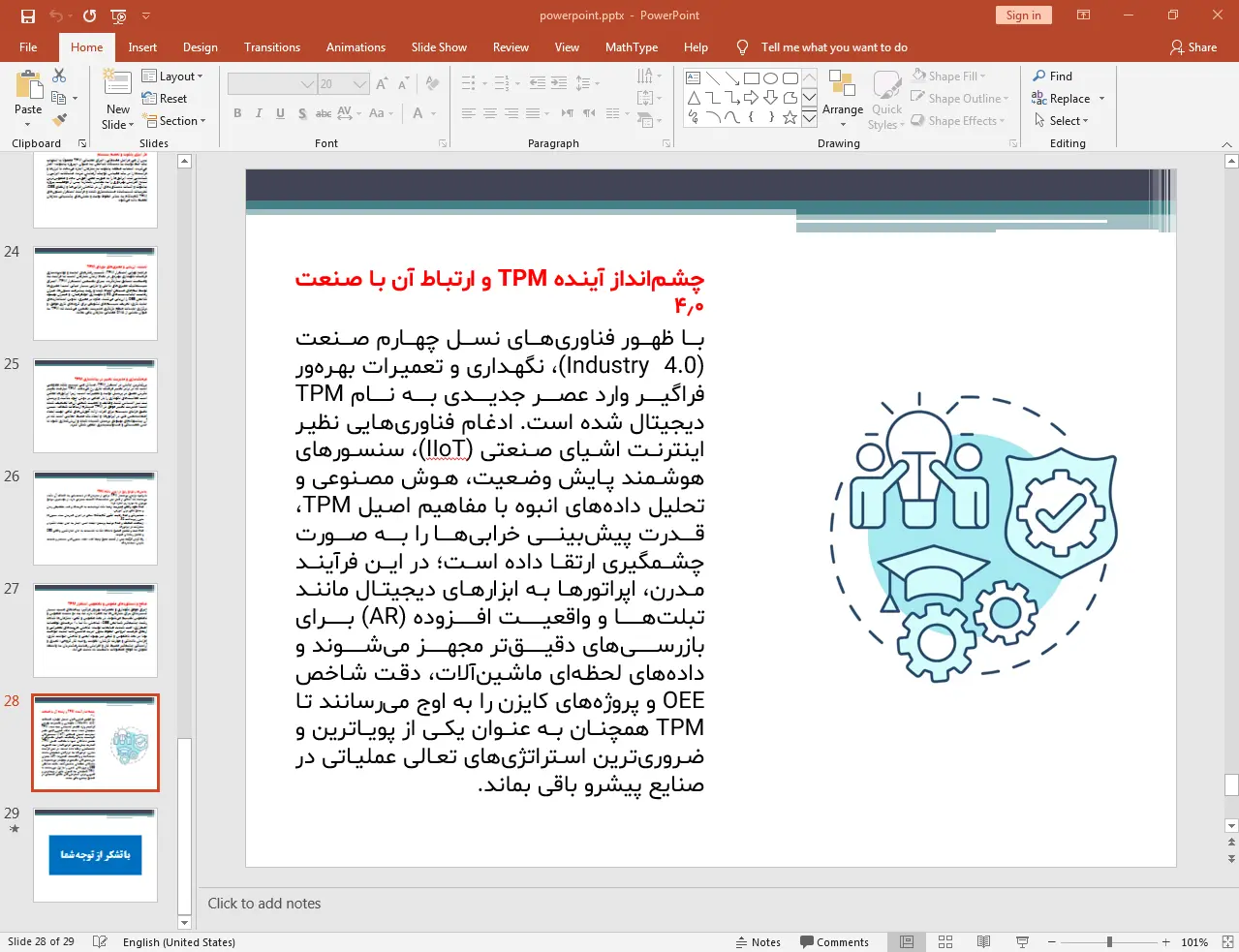1239x952 pixels.
Task: Toggle text Shadow formatting
Action: [302, 113]
